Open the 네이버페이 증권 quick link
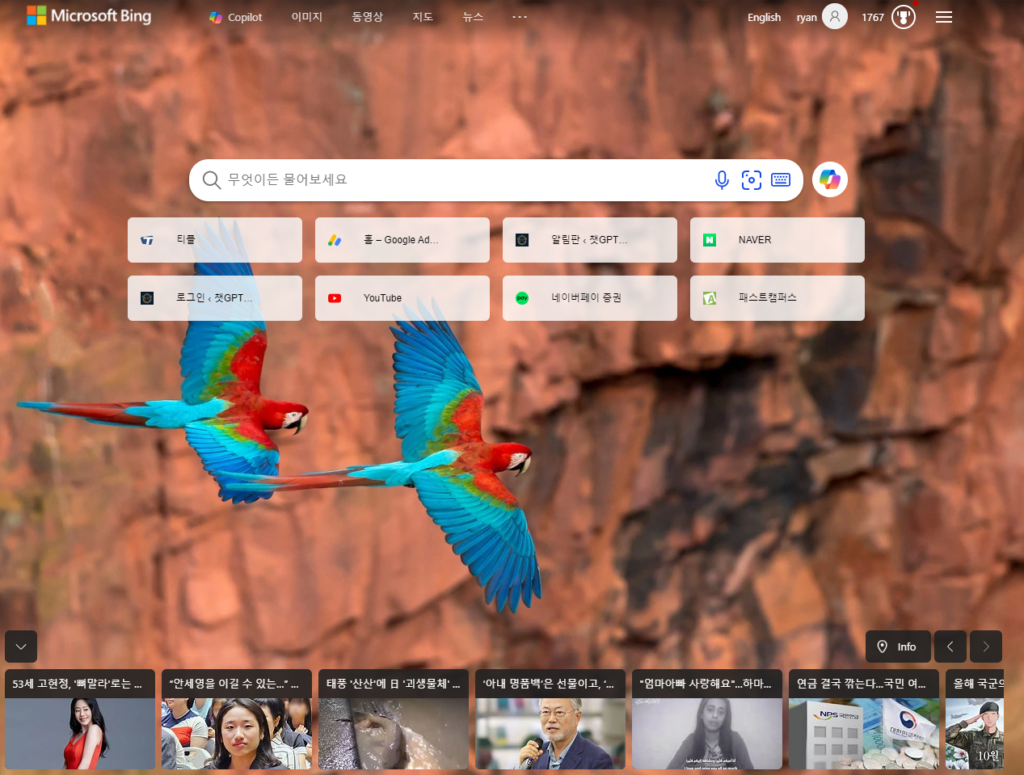The height and width of the screenshot is (775, 1024). tap(590, 298)
